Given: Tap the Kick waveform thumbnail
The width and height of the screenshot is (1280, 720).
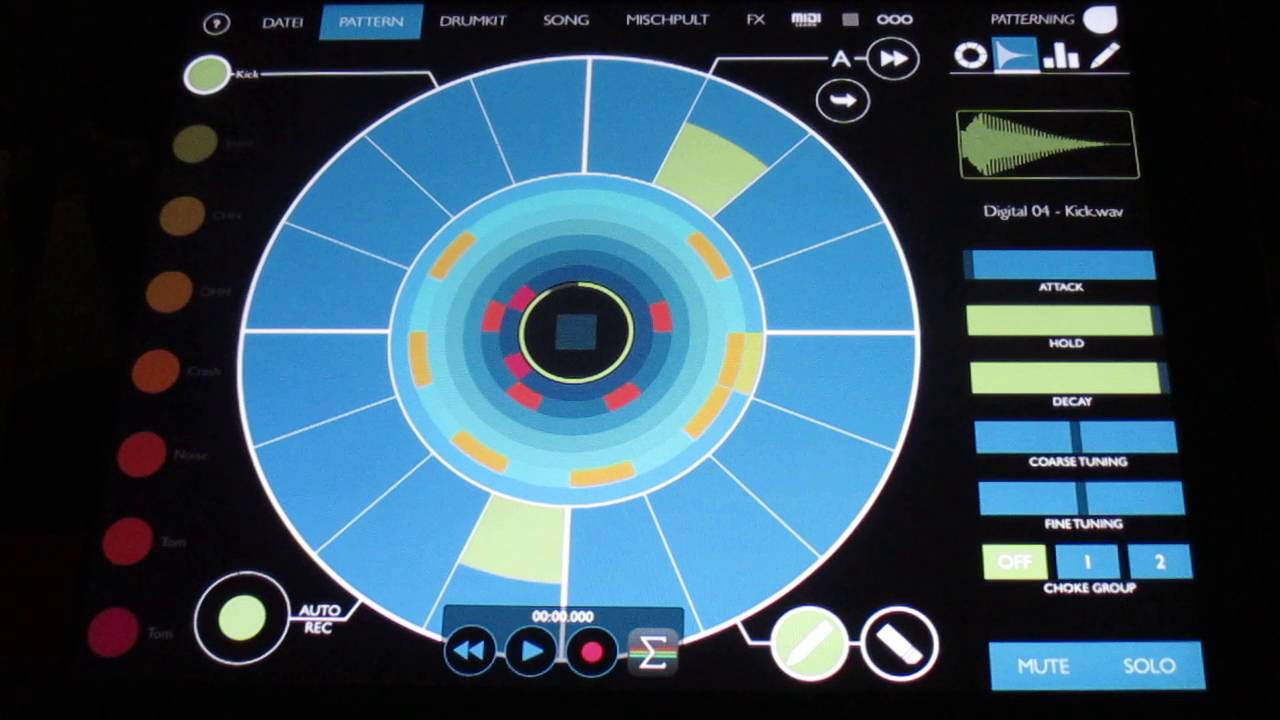Looking at the screenshot, I should point(1047,145).
